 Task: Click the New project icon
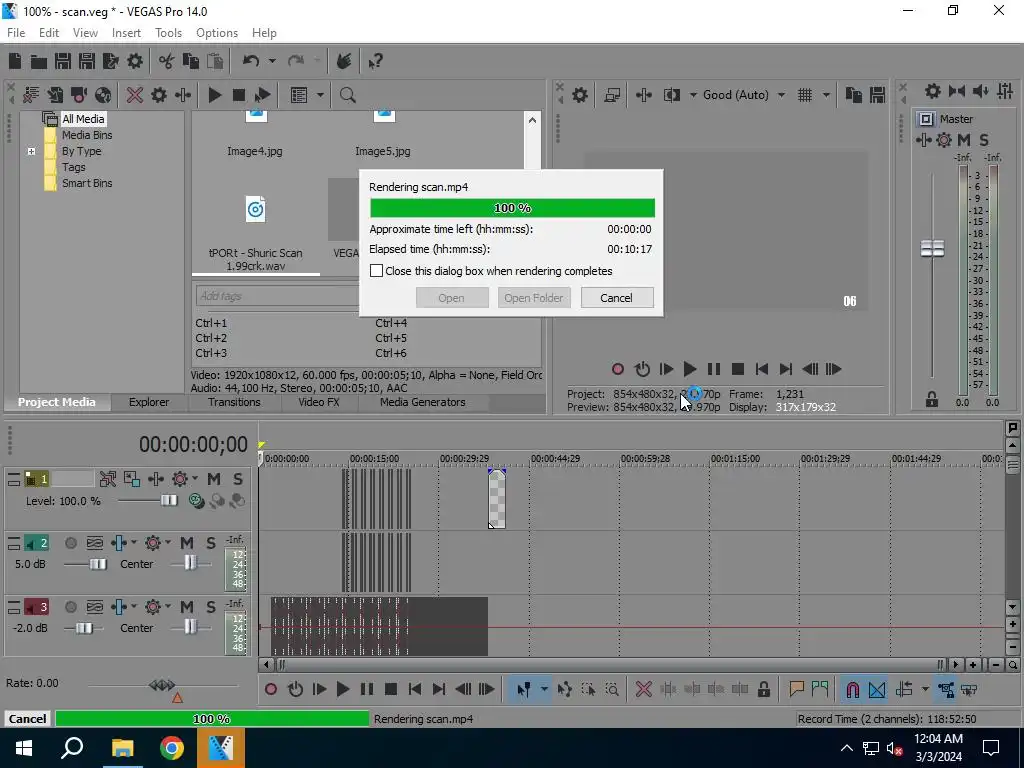15,61
